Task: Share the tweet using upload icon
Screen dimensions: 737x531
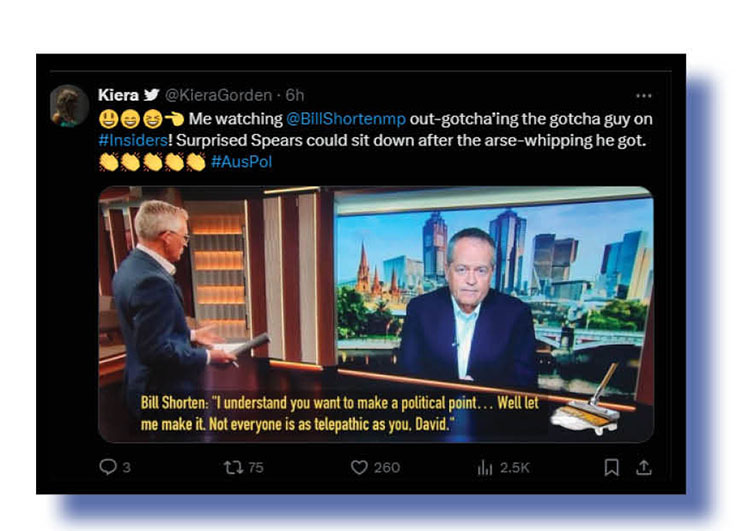Action: (x=644, y=467)
